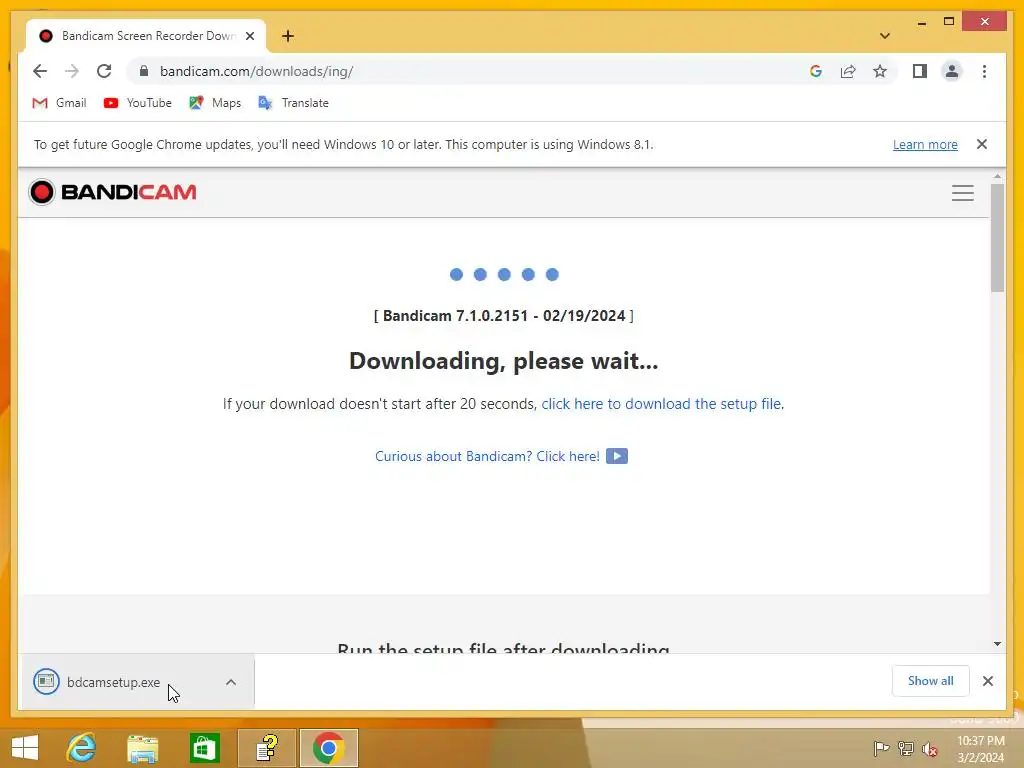Open the Chrome side panel
Image resolution: width=1024 pixels, height=768 pixels.
[920, 71]
